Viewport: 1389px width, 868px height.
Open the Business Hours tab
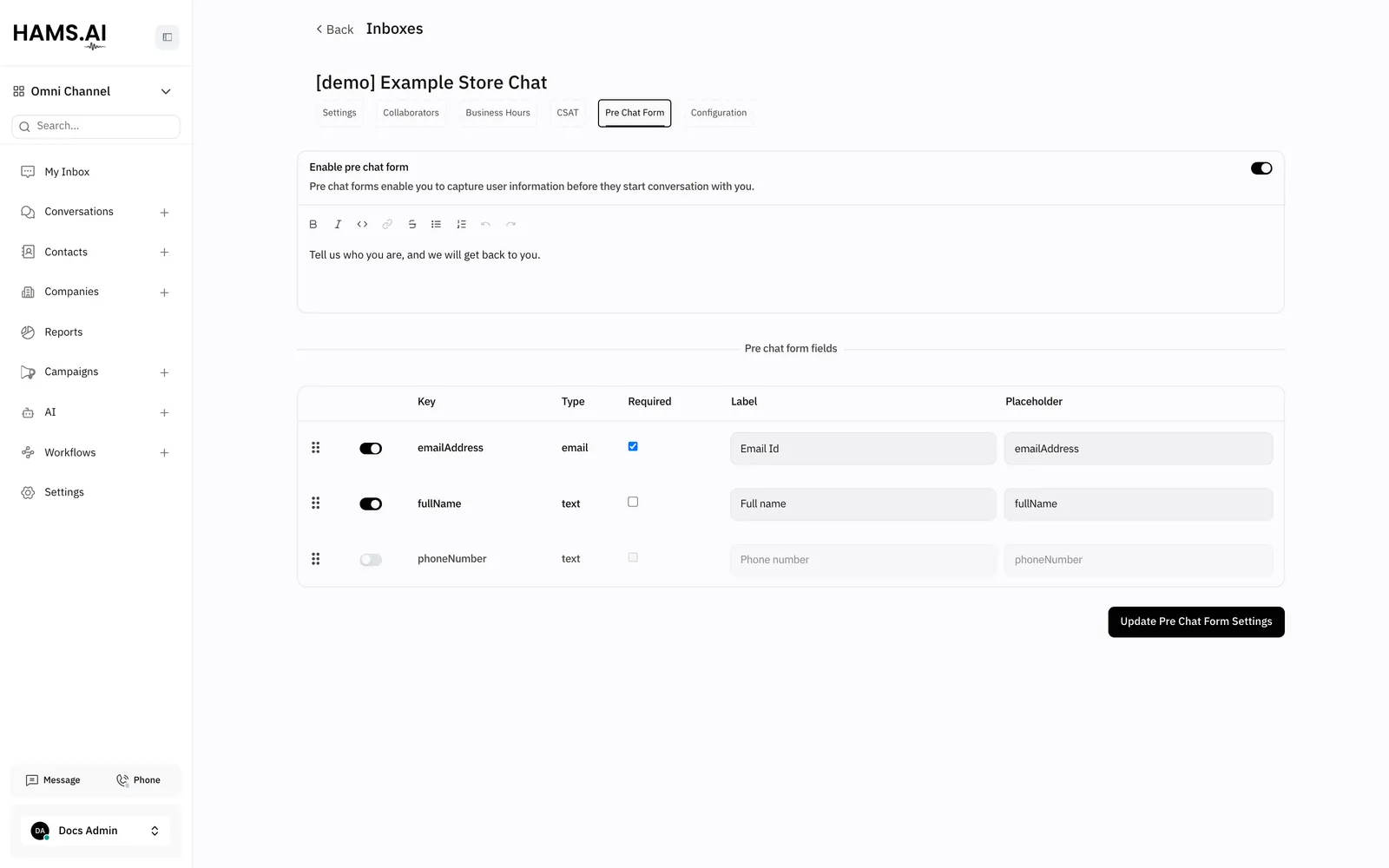(x=497, y=113)
